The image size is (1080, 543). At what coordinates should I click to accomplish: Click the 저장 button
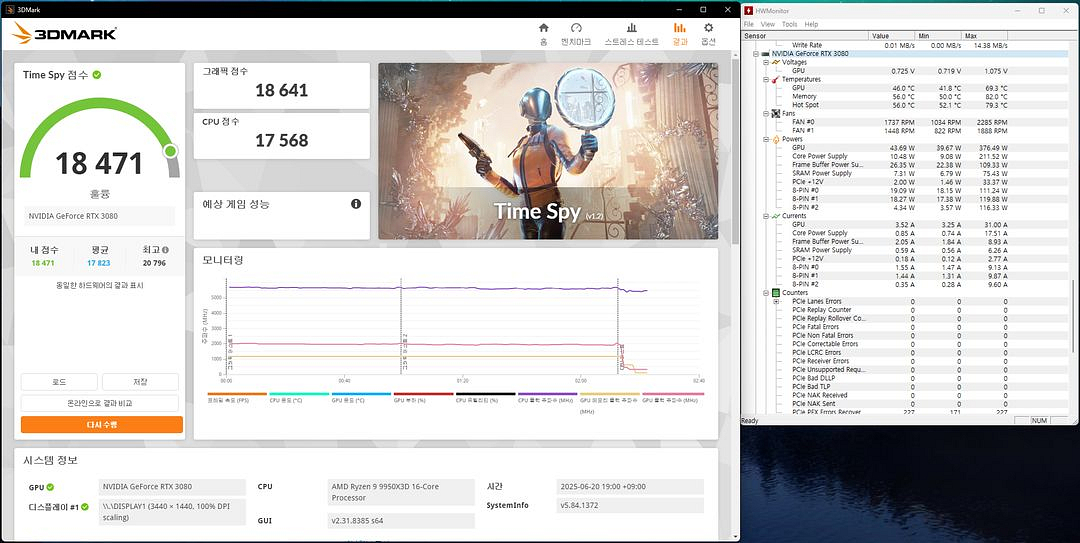click(140, 382)
